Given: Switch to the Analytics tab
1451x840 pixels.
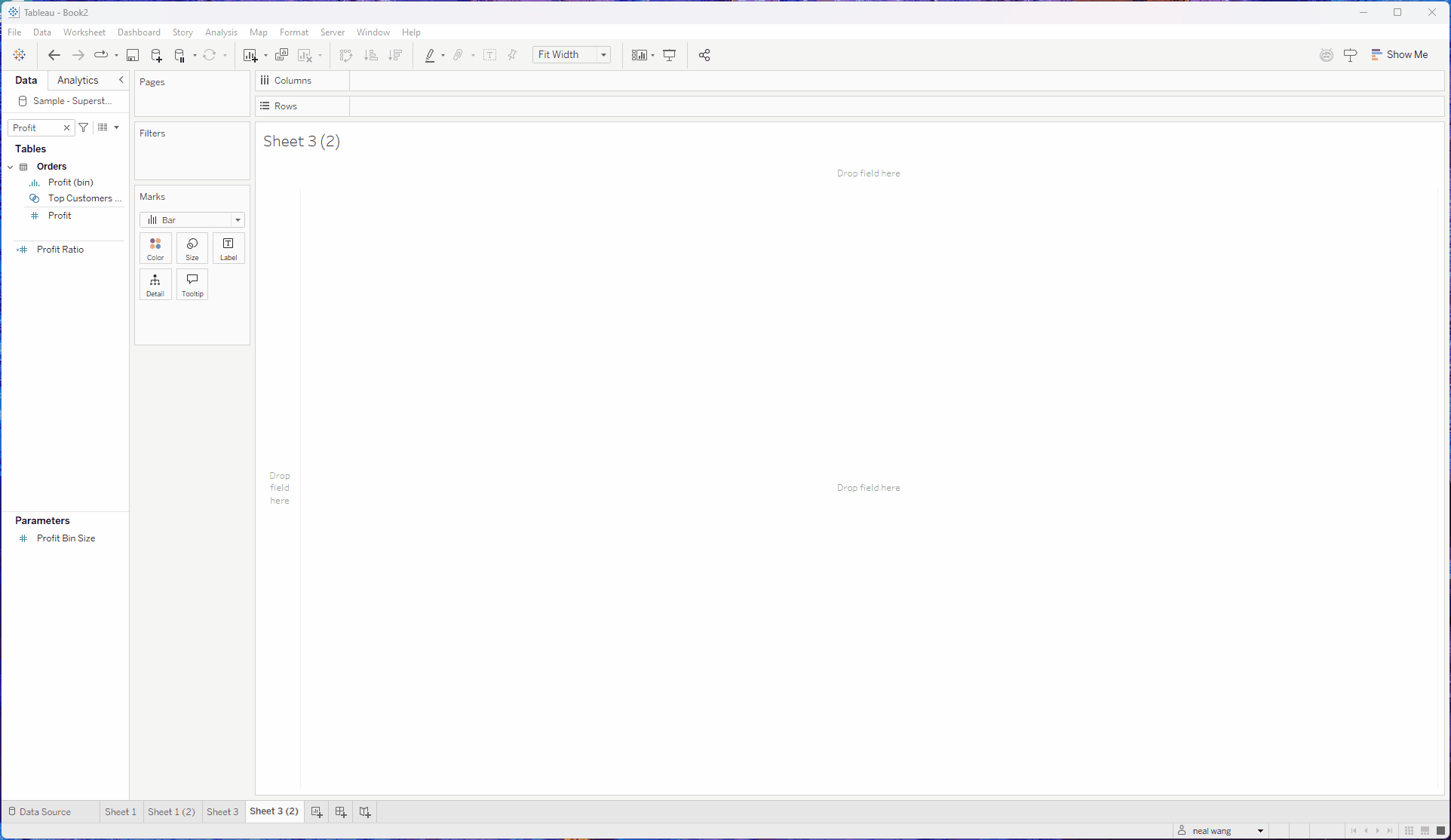Looking at the screenshot, I should (x=78, y=80).
